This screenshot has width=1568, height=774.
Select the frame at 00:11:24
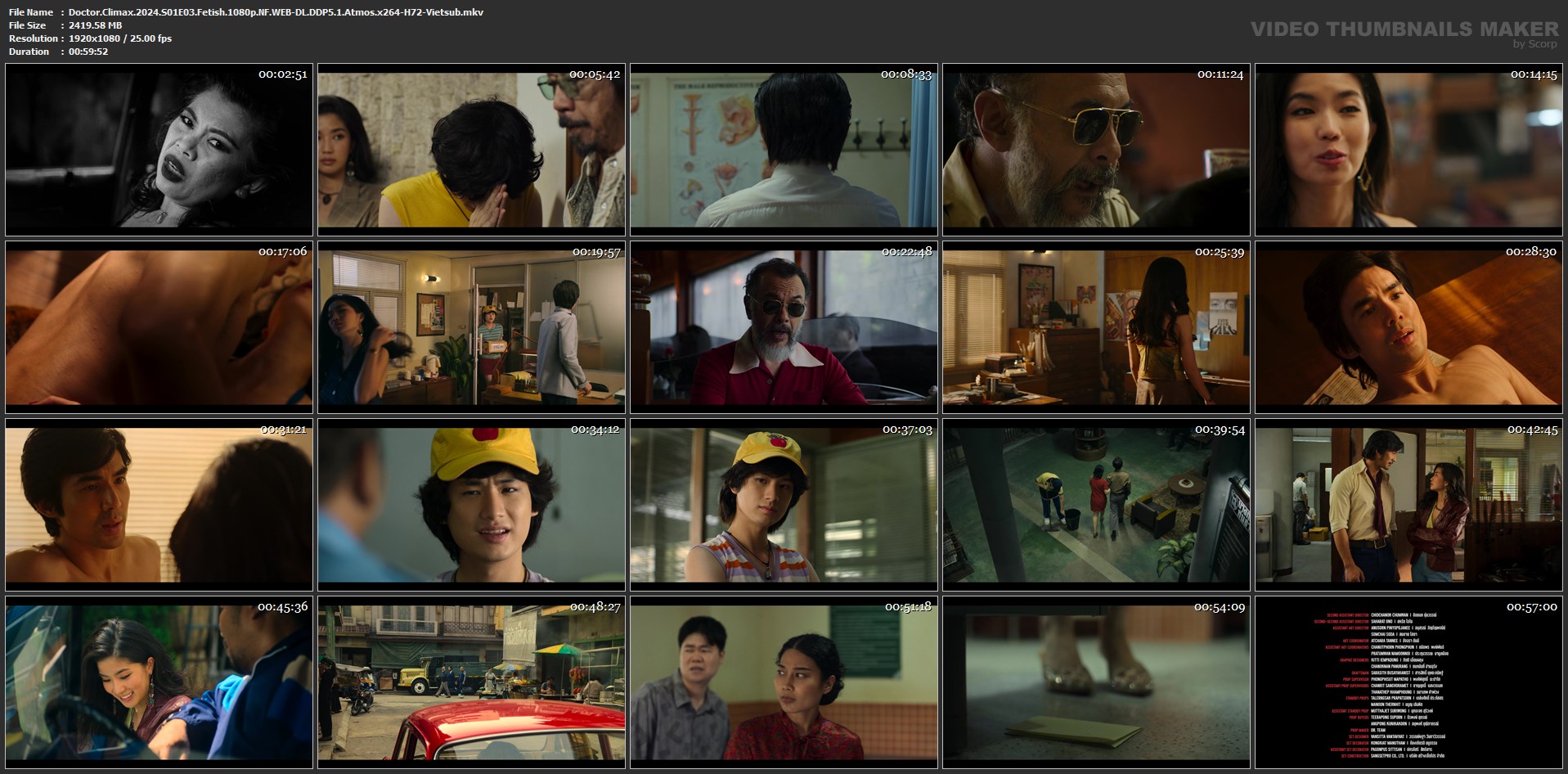coord(1096,150)
